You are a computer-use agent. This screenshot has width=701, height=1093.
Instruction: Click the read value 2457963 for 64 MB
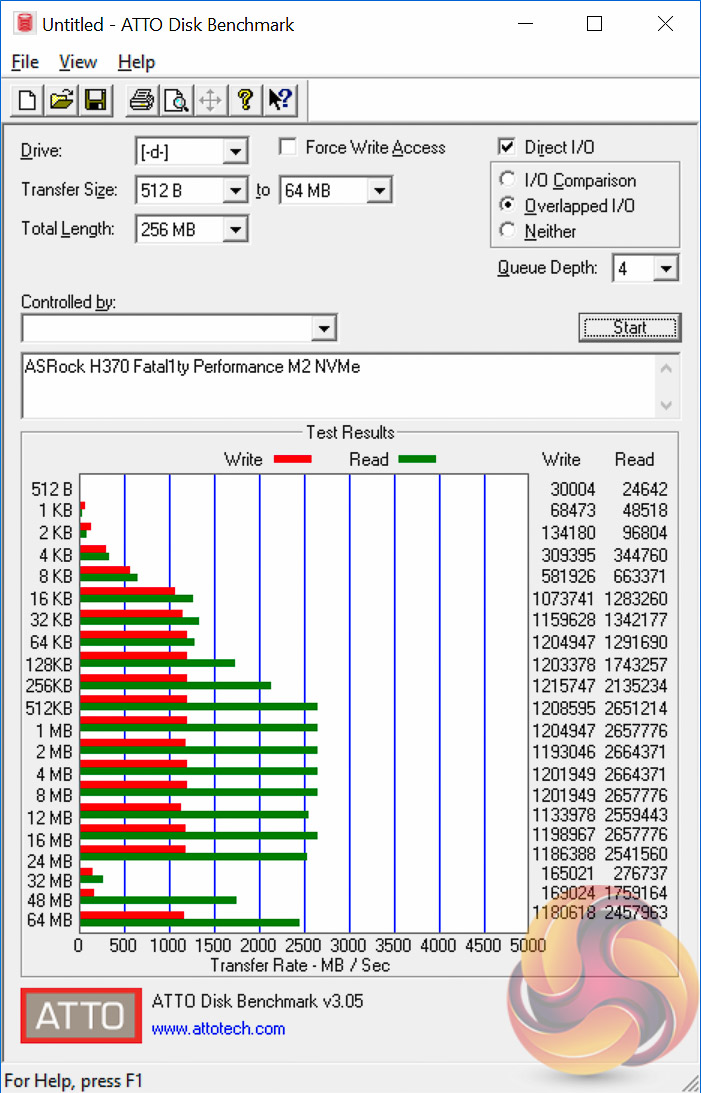[x=635, y=912]
